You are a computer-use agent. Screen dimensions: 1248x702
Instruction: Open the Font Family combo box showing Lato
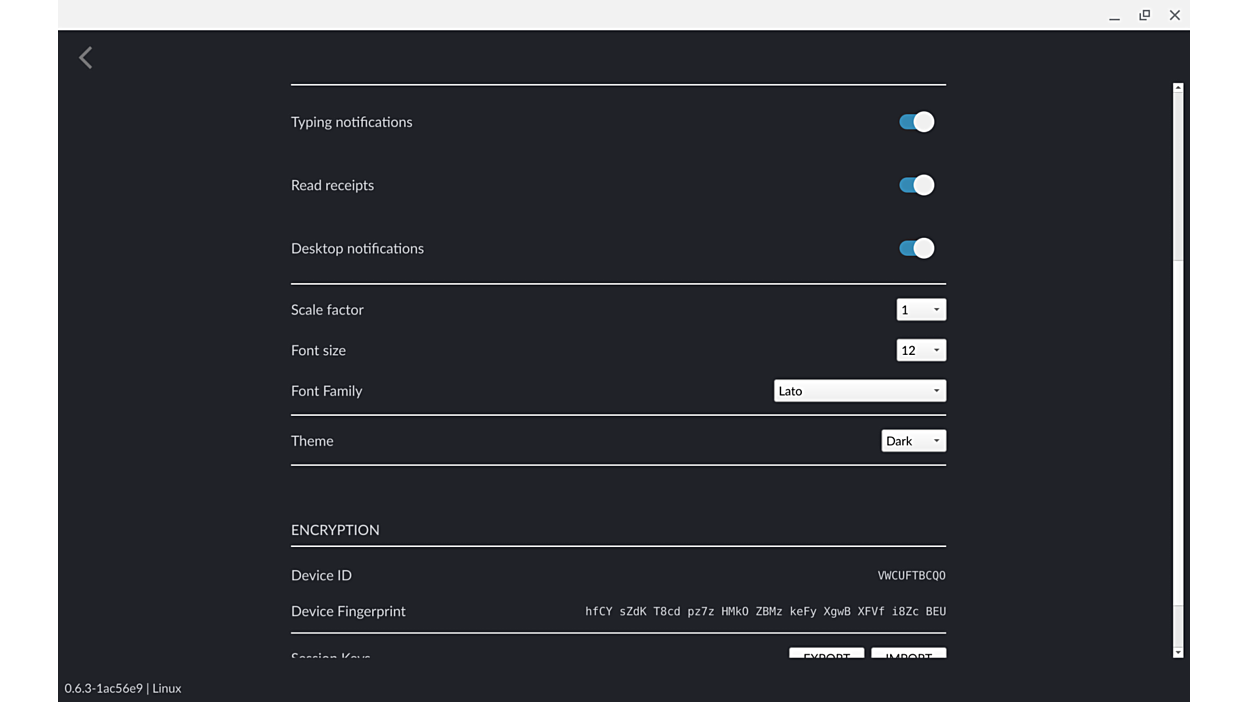click(859, 391)
